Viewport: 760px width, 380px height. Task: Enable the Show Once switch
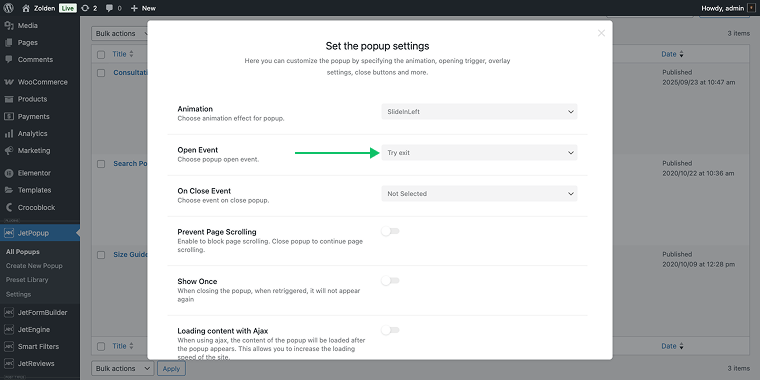[390, 281]
